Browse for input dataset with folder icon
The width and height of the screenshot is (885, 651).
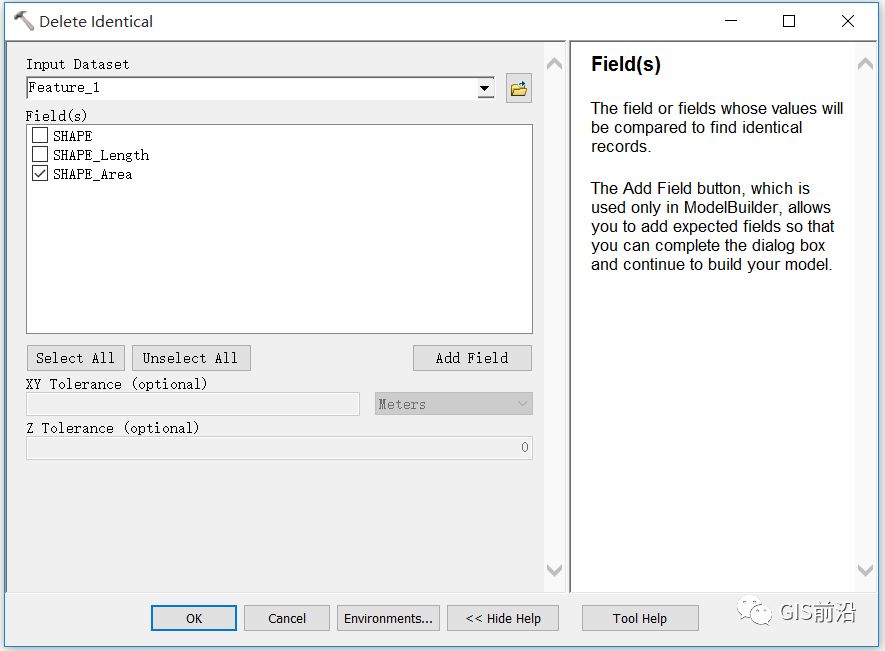519,89
